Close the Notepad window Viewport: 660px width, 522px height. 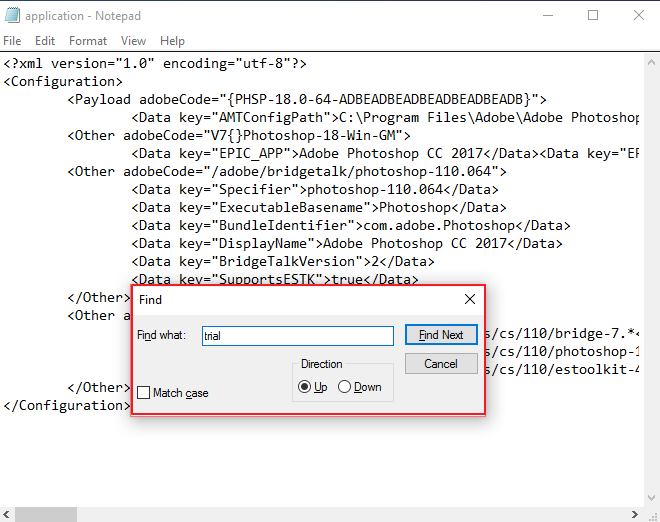[639, 16]
